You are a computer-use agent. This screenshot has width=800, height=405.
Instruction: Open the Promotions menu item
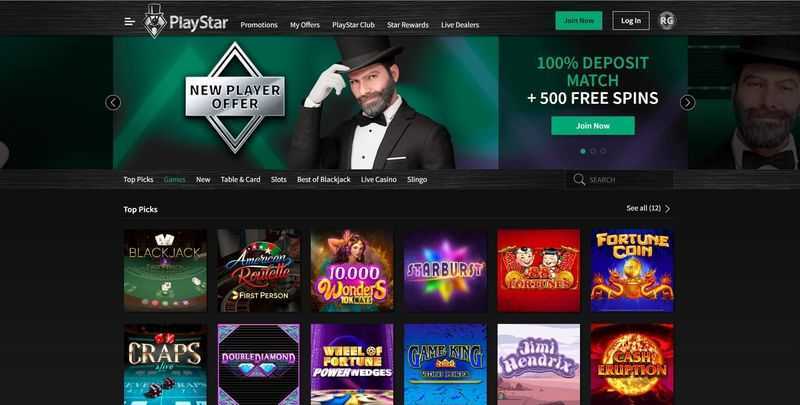click(x=259, y=24)
